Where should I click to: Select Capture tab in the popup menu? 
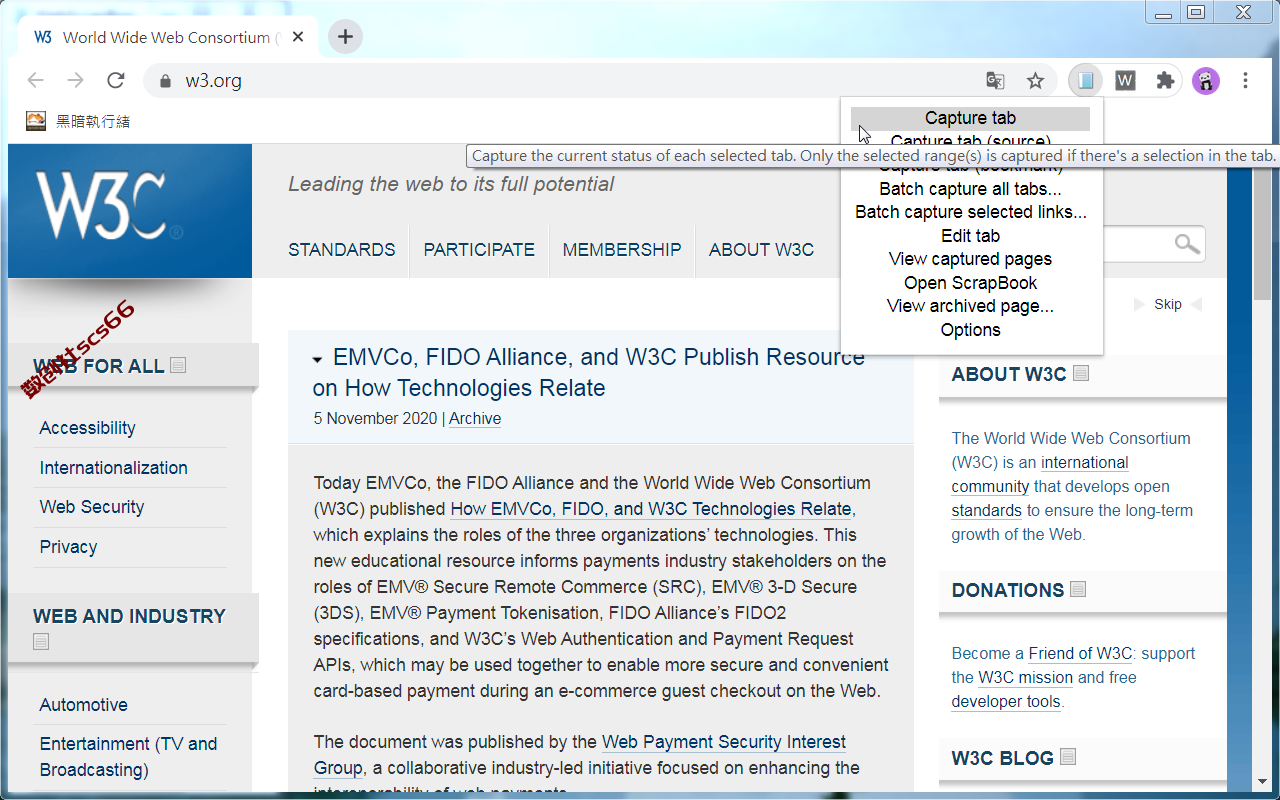click(970, 118)
